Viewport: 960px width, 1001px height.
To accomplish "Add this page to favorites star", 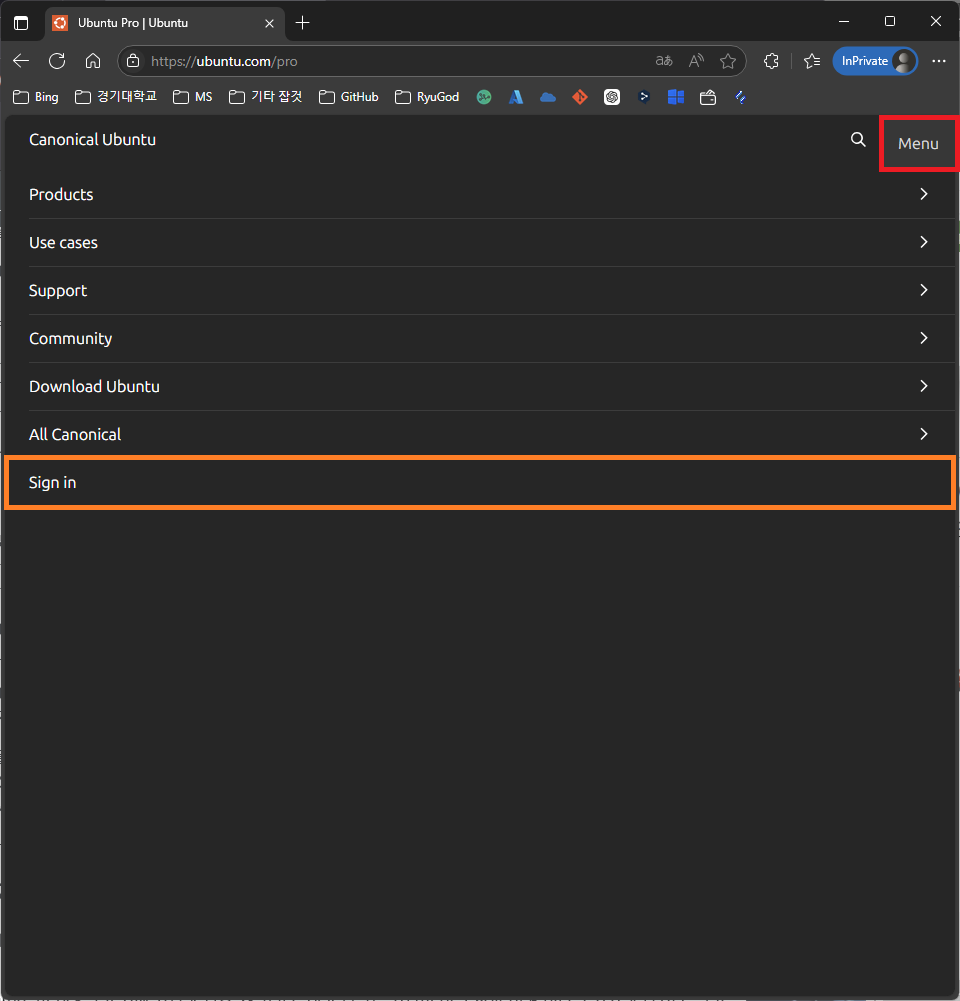I will point(728,61).
